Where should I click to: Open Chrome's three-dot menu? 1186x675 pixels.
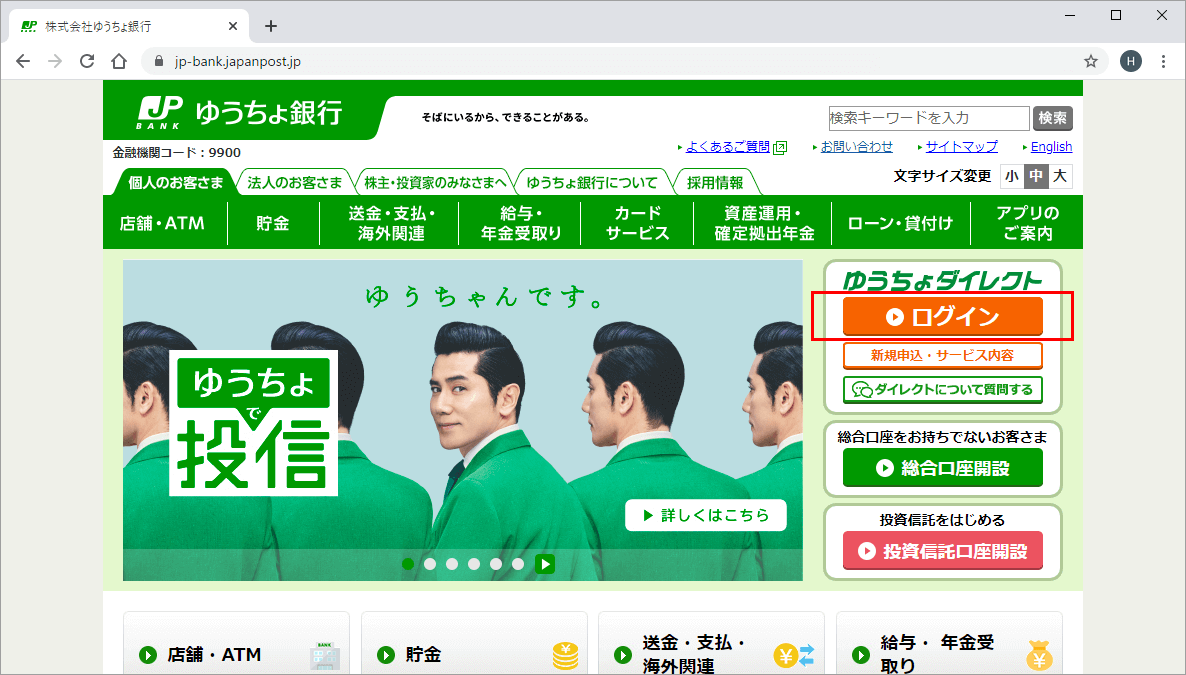pos(1163,61)
